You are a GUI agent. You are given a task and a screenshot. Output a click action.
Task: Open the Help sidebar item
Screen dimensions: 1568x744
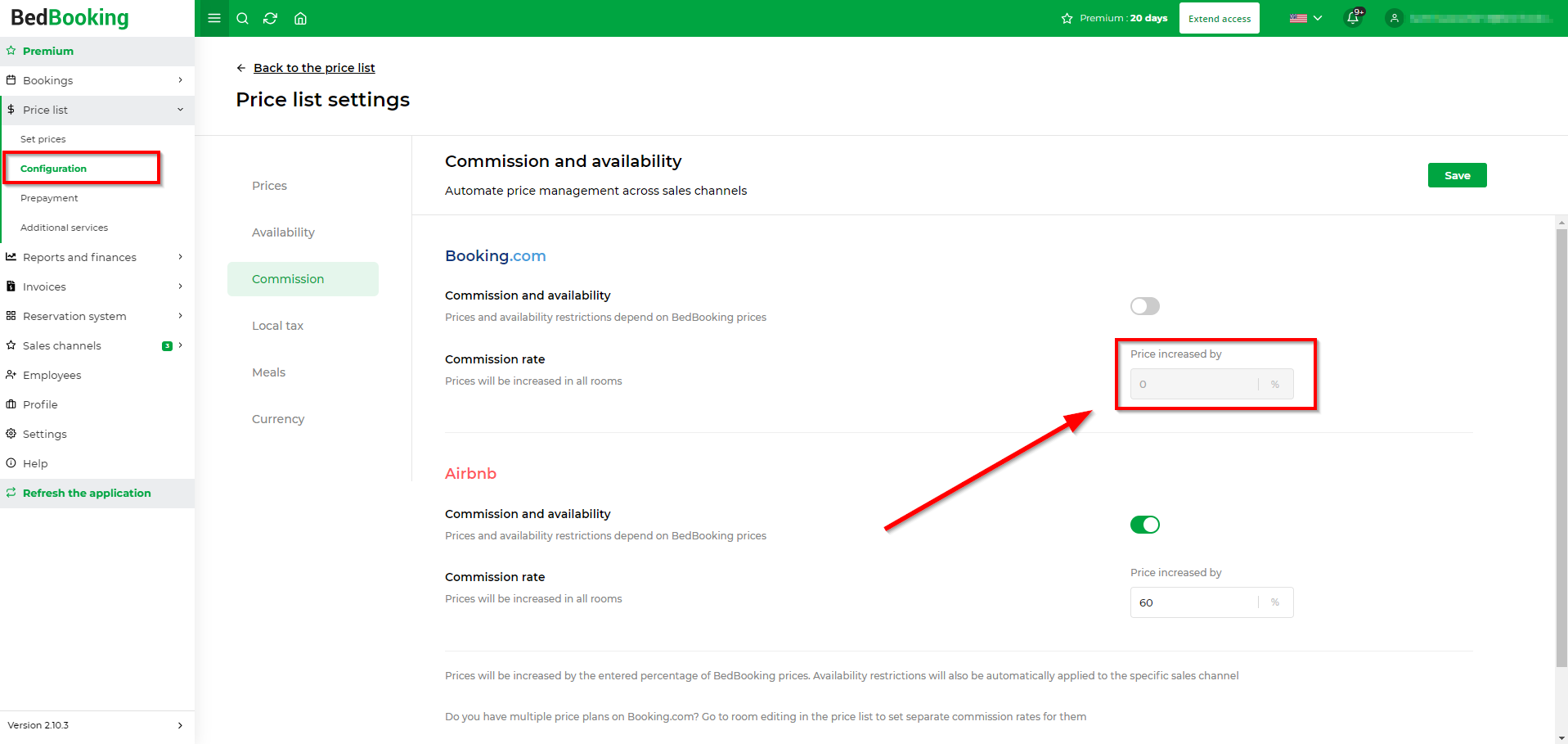[97, 463]
